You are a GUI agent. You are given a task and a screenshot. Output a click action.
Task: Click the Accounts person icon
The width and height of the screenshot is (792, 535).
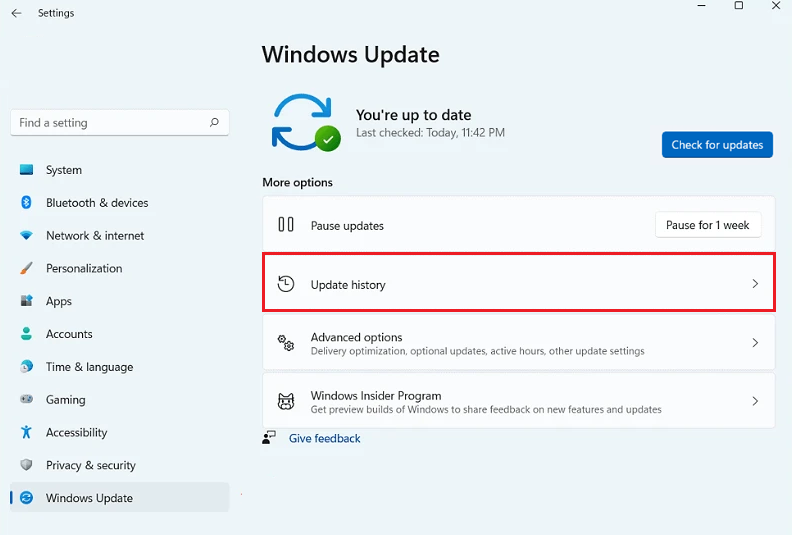(26, 334)
